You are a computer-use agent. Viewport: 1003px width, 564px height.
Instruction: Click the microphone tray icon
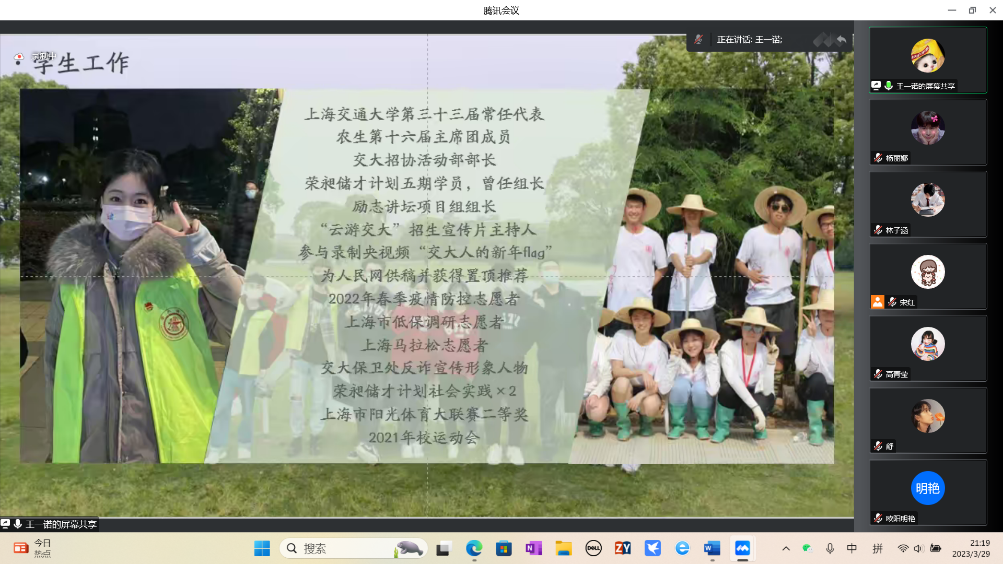click(x=830, y=548)
